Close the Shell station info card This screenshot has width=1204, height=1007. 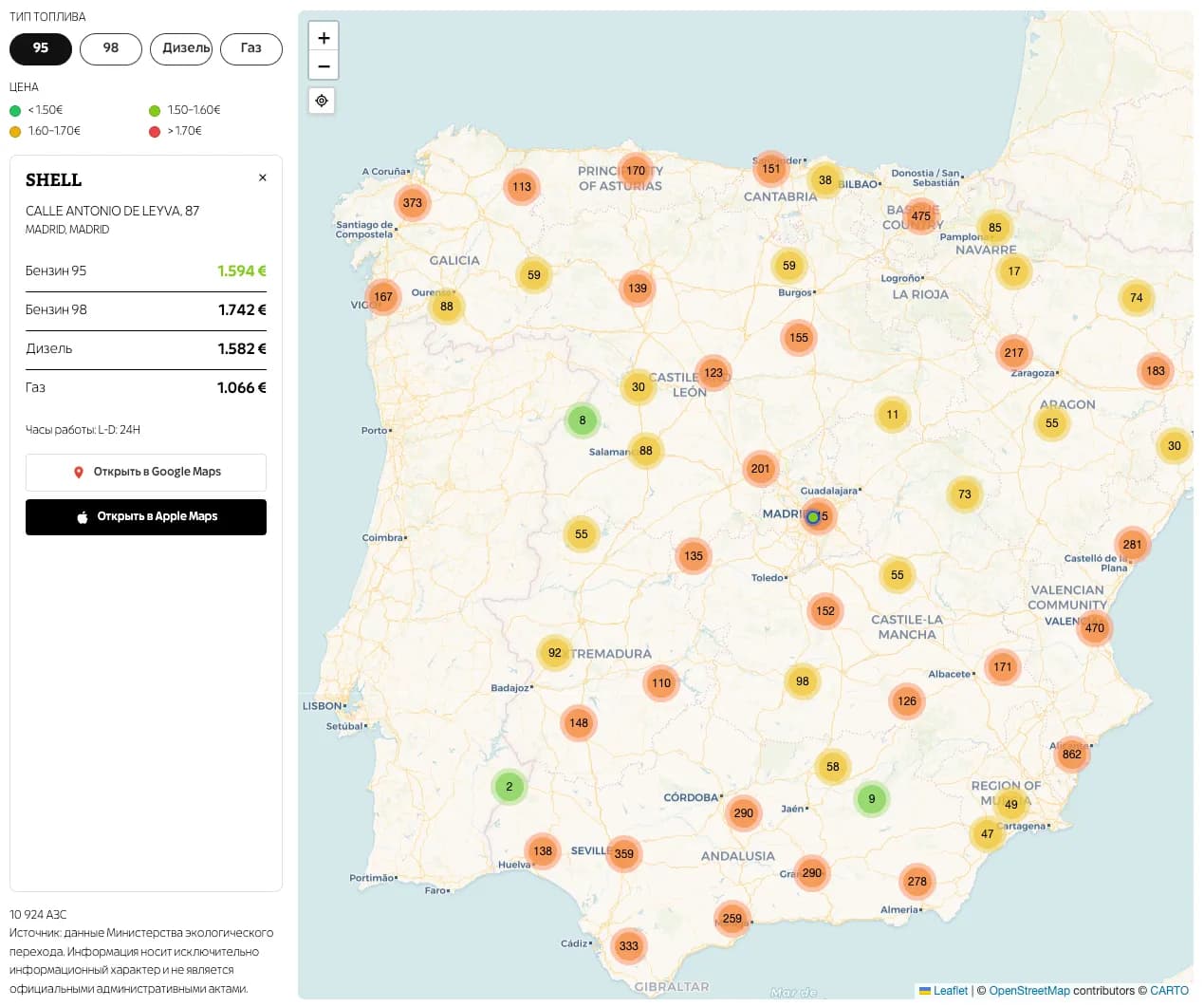pos(263,177)
